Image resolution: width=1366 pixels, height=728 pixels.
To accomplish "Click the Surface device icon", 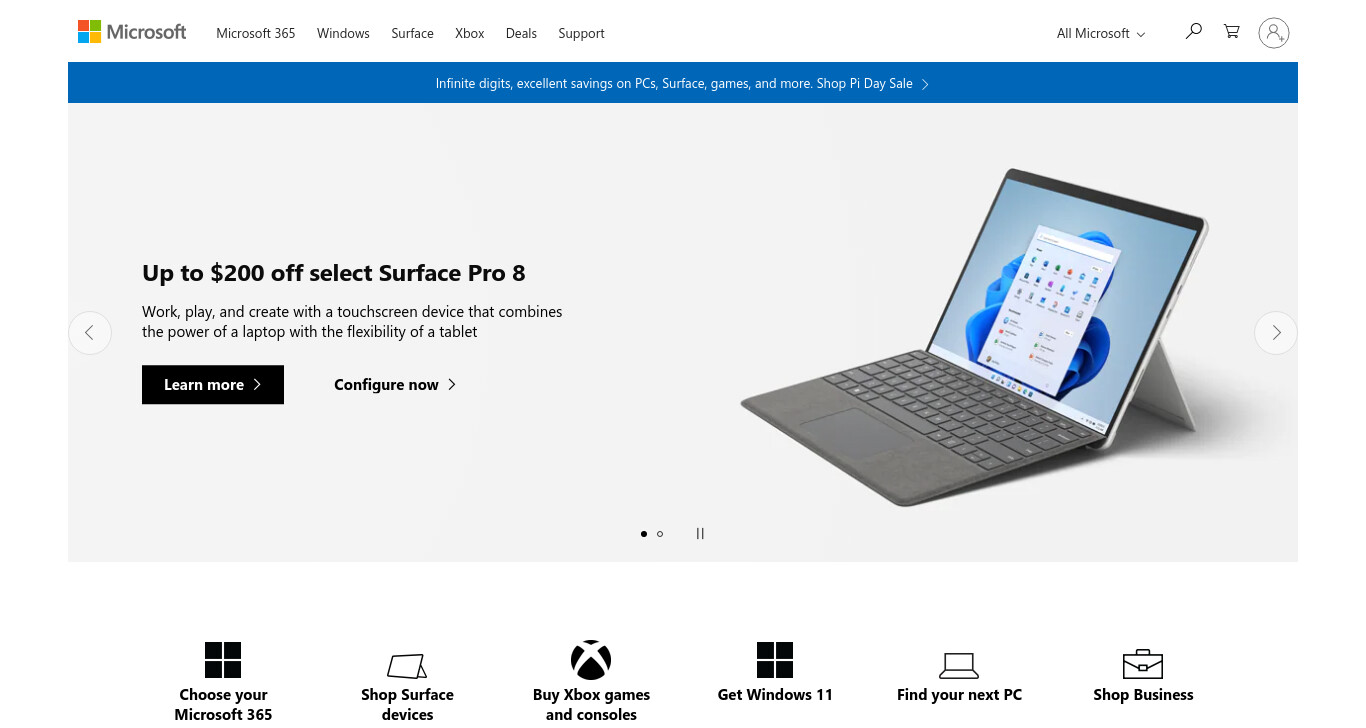I will tap(407, 666).
